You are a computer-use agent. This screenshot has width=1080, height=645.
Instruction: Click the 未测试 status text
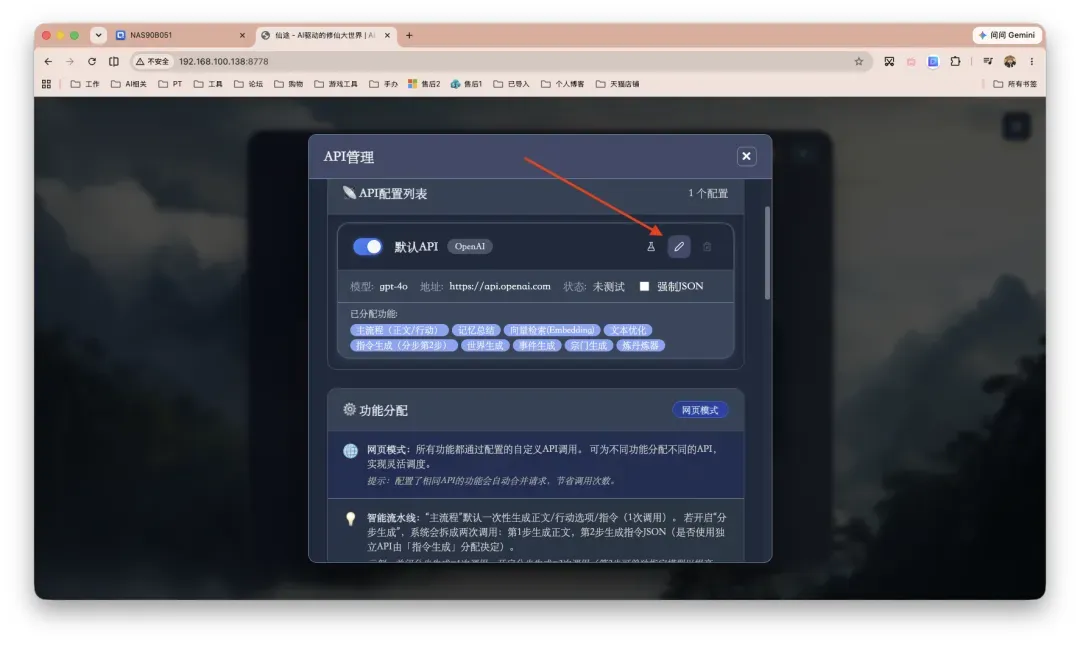pos(608,286)
